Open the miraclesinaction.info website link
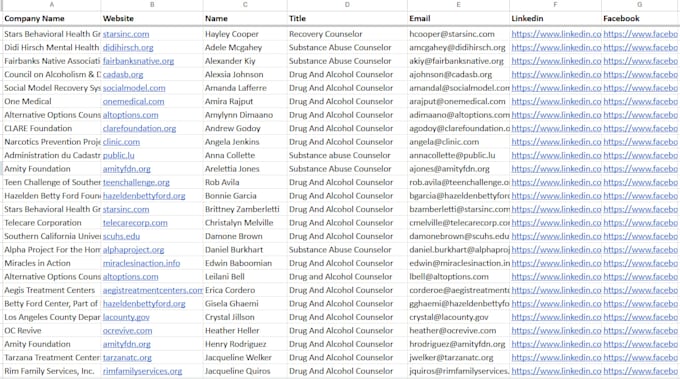680x379 pixels. (141, 263)
